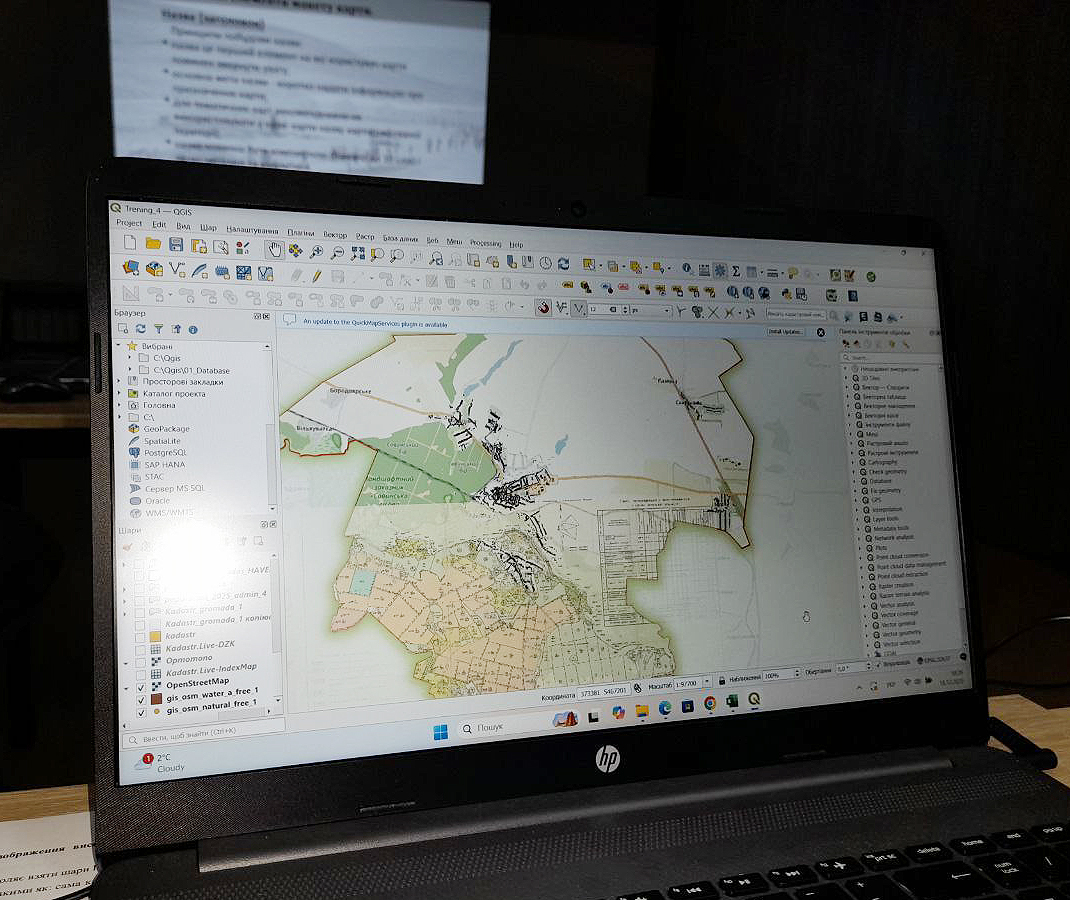Open the Плагіни menu
This screenshot has height=900, width=1070.
pos(300,231)
